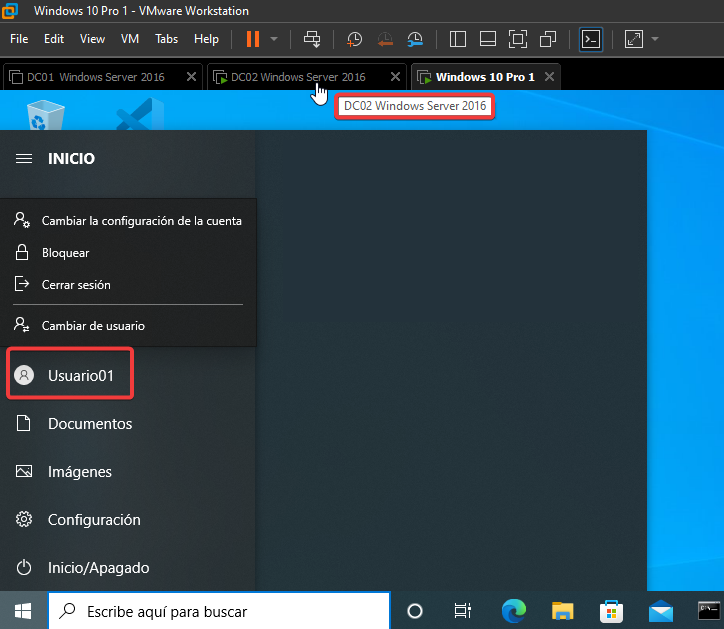724x629 pixels.
Task: Toggle the library sidebar view icon
Action: (458, 39)
